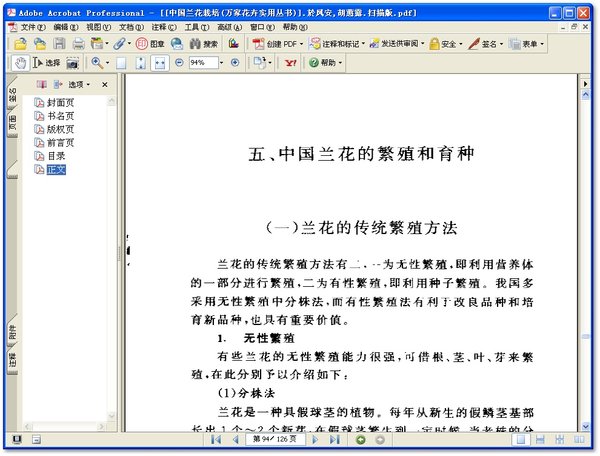Go to first page of document
600x456 pixels.
click(216, 440)
